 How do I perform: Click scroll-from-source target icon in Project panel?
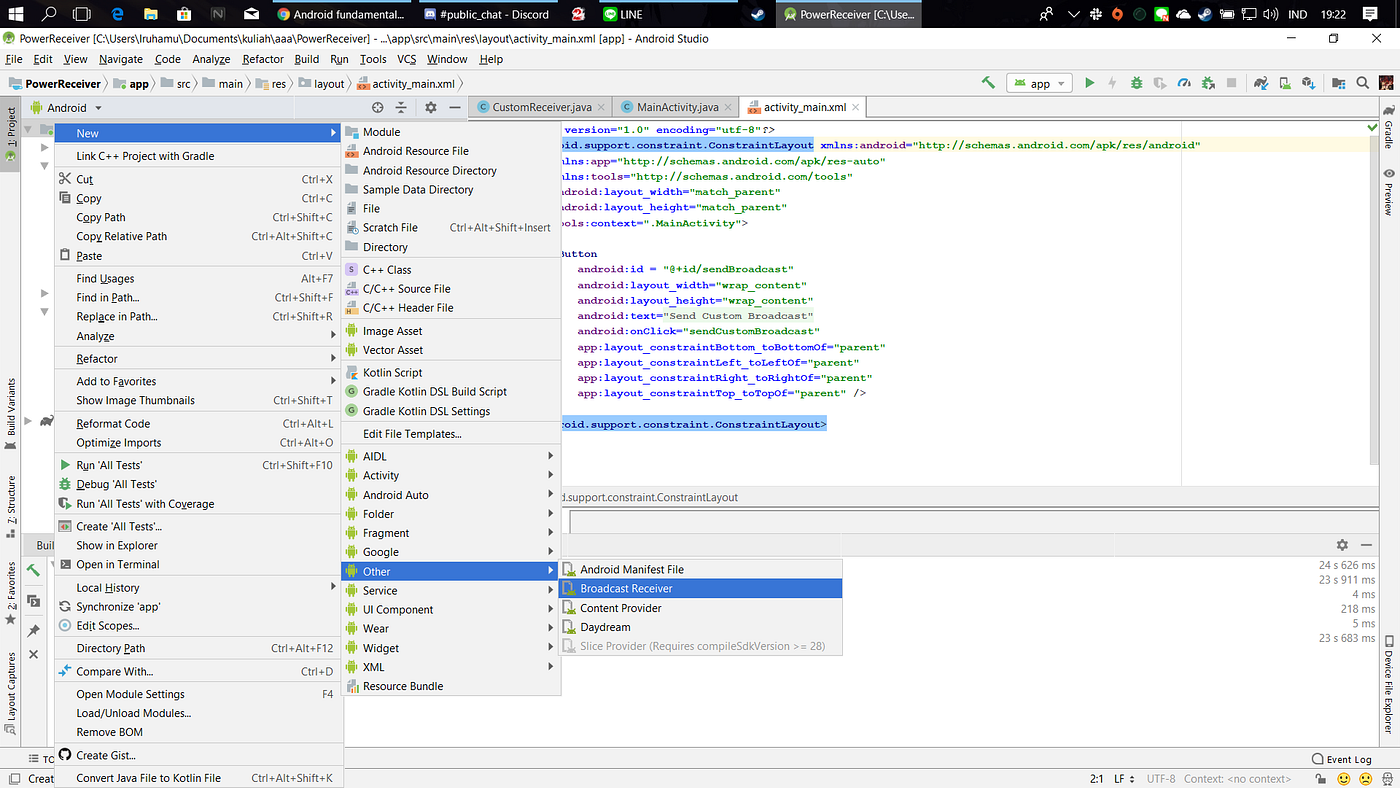point(377,107)
